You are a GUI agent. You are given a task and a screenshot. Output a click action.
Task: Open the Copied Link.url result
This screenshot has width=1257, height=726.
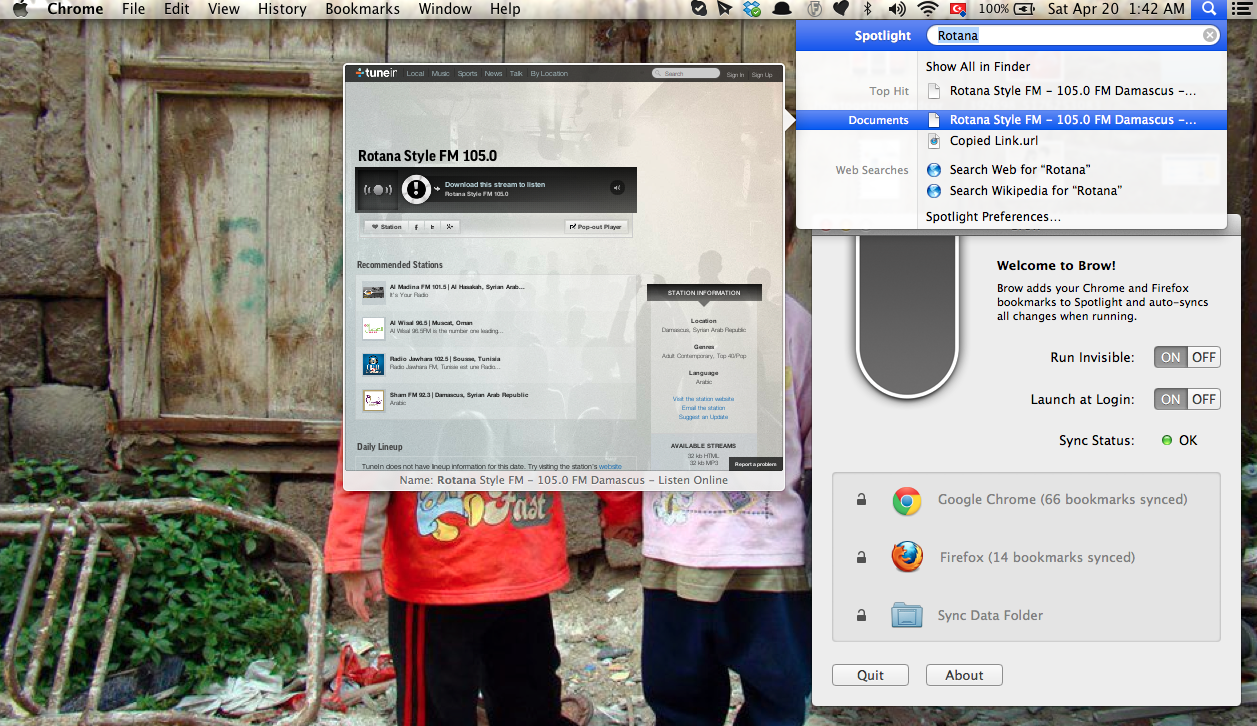click(994, 141)
